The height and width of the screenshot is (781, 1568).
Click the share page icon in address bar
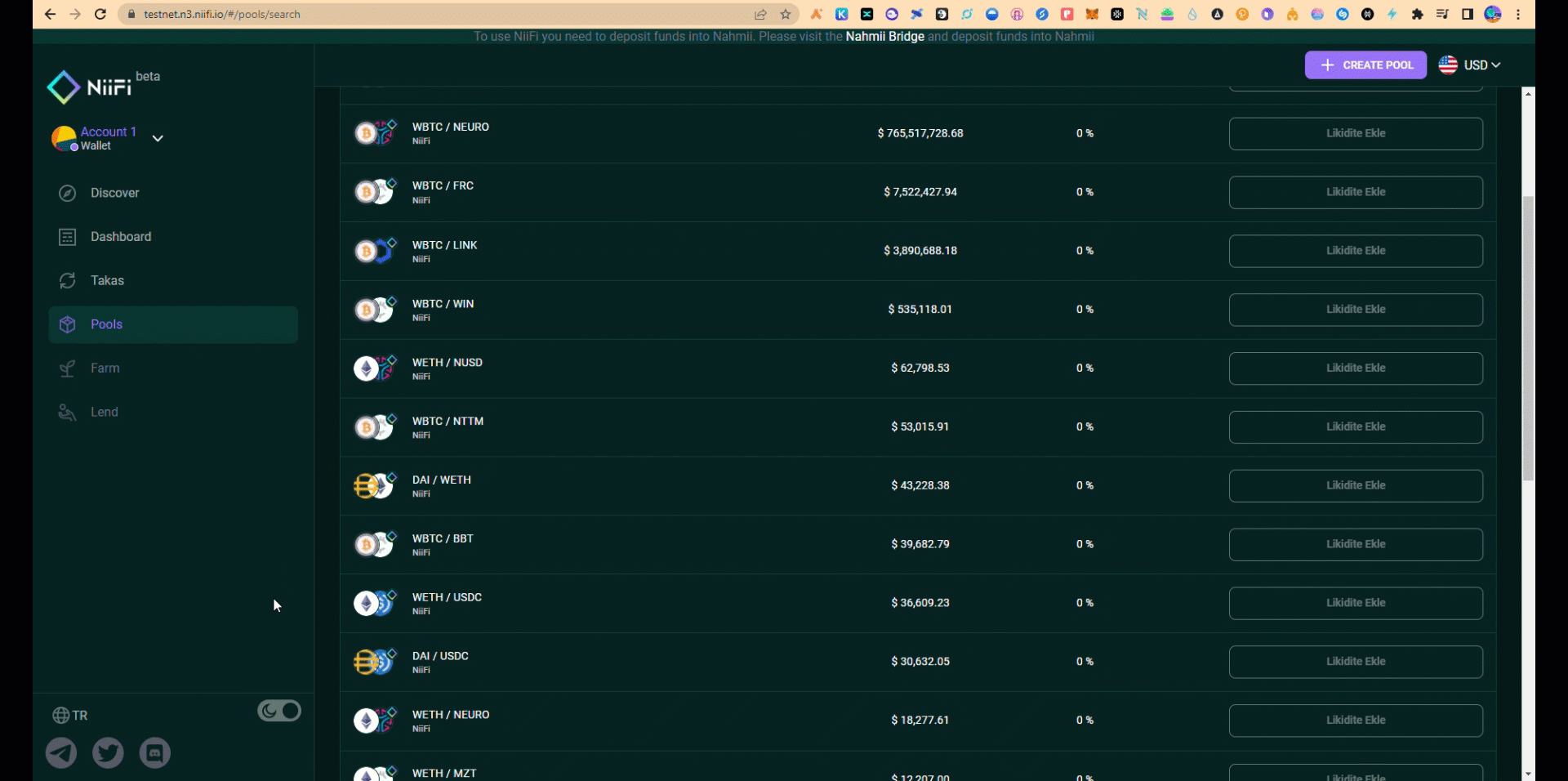pyautogui.click(x=760, y=14)
